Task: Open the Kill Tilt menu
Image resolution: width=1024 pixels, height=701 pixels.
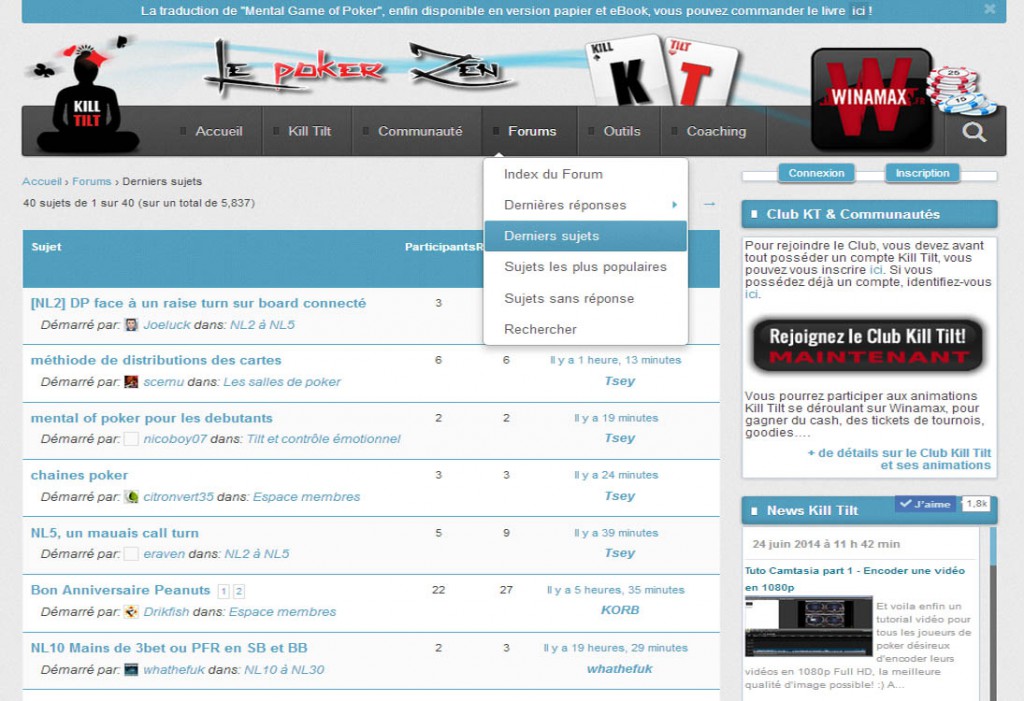Action: point(309,131)
